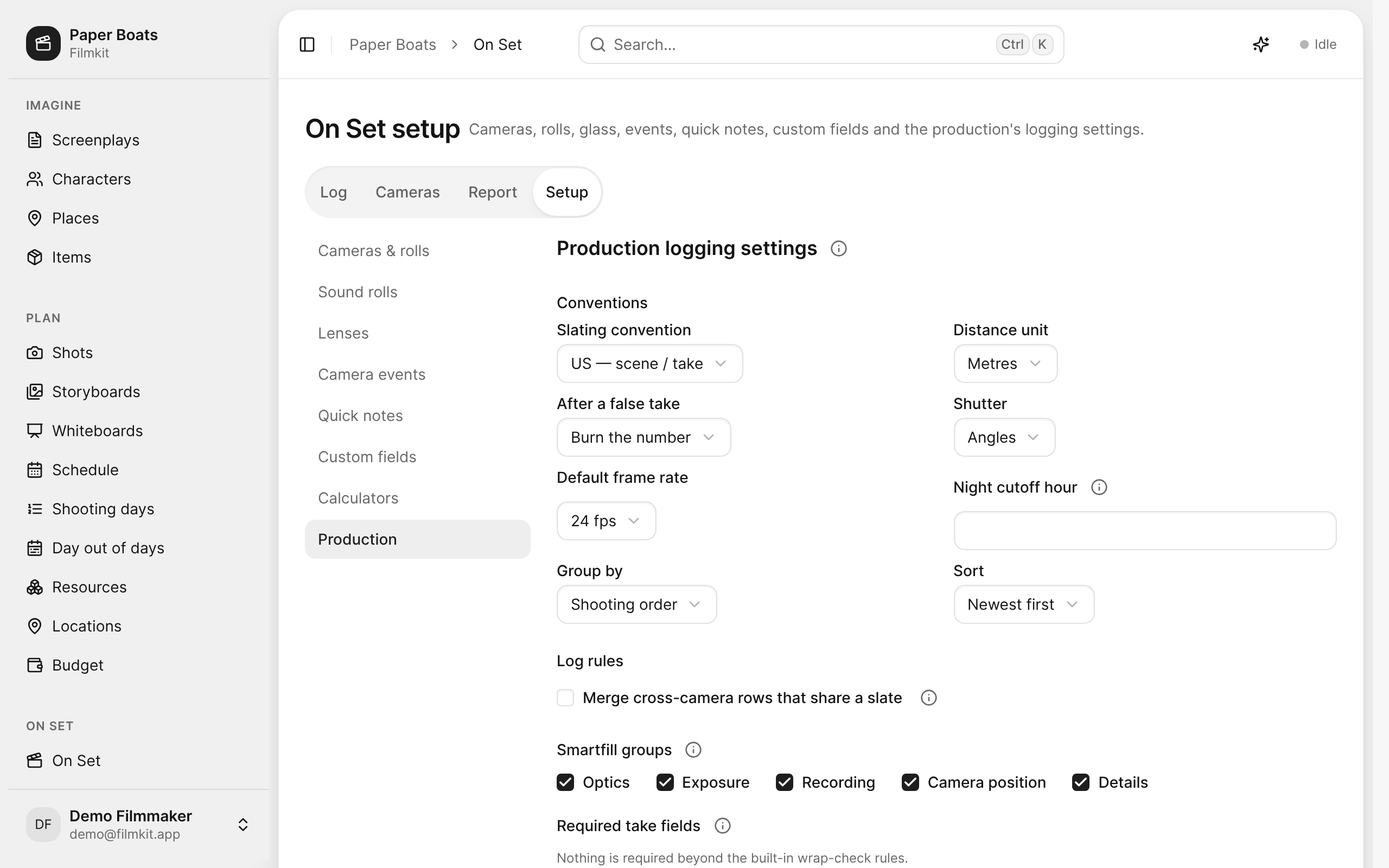This screenshot has height=868, width=1389.
Task: Uncheck the Optics smartfill group
Action: [x=565, y=782]
